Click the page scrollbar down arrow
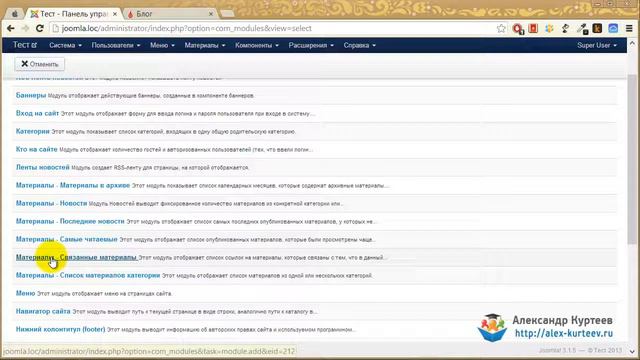 click(632, 351)
